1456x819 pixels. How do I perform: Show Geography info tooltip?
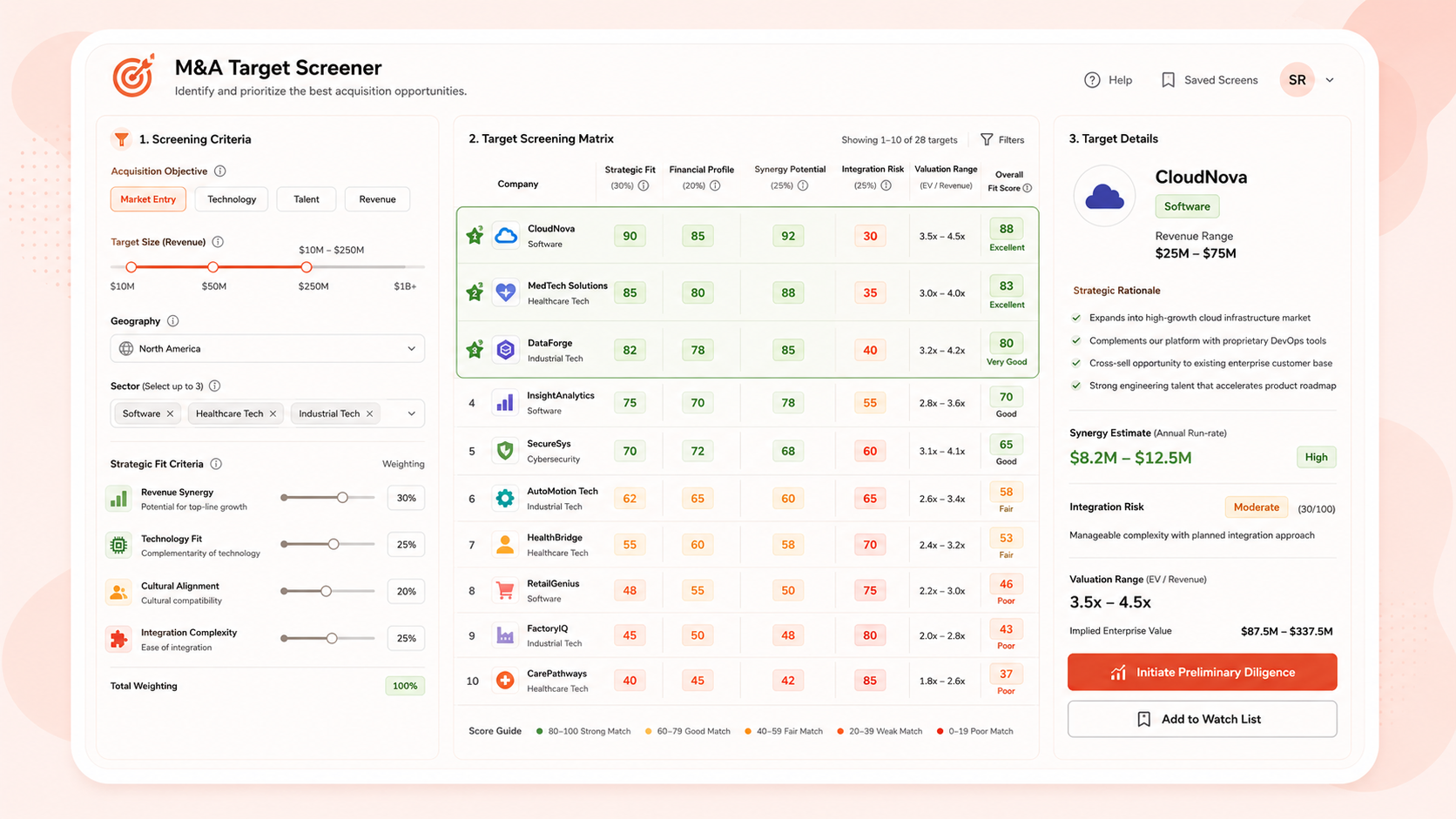coord(173,321)
